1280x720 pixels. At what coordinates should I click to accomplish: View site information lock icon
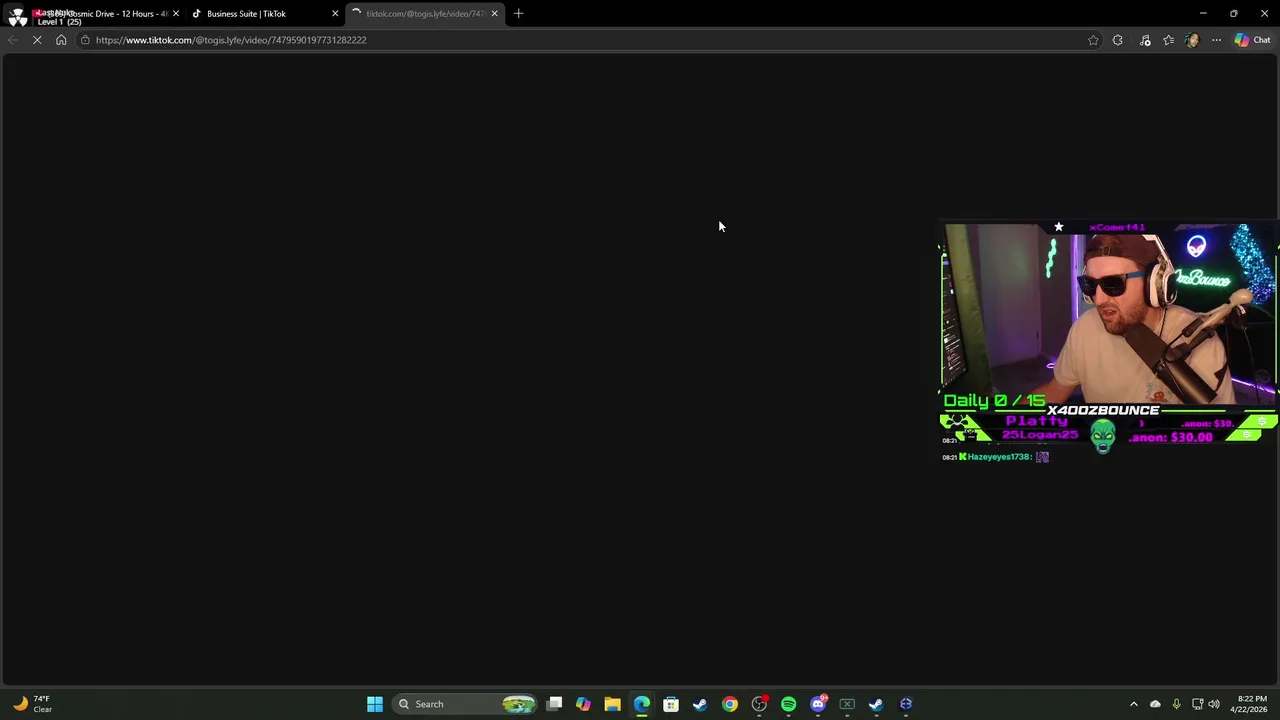click(x=85, y=40)
